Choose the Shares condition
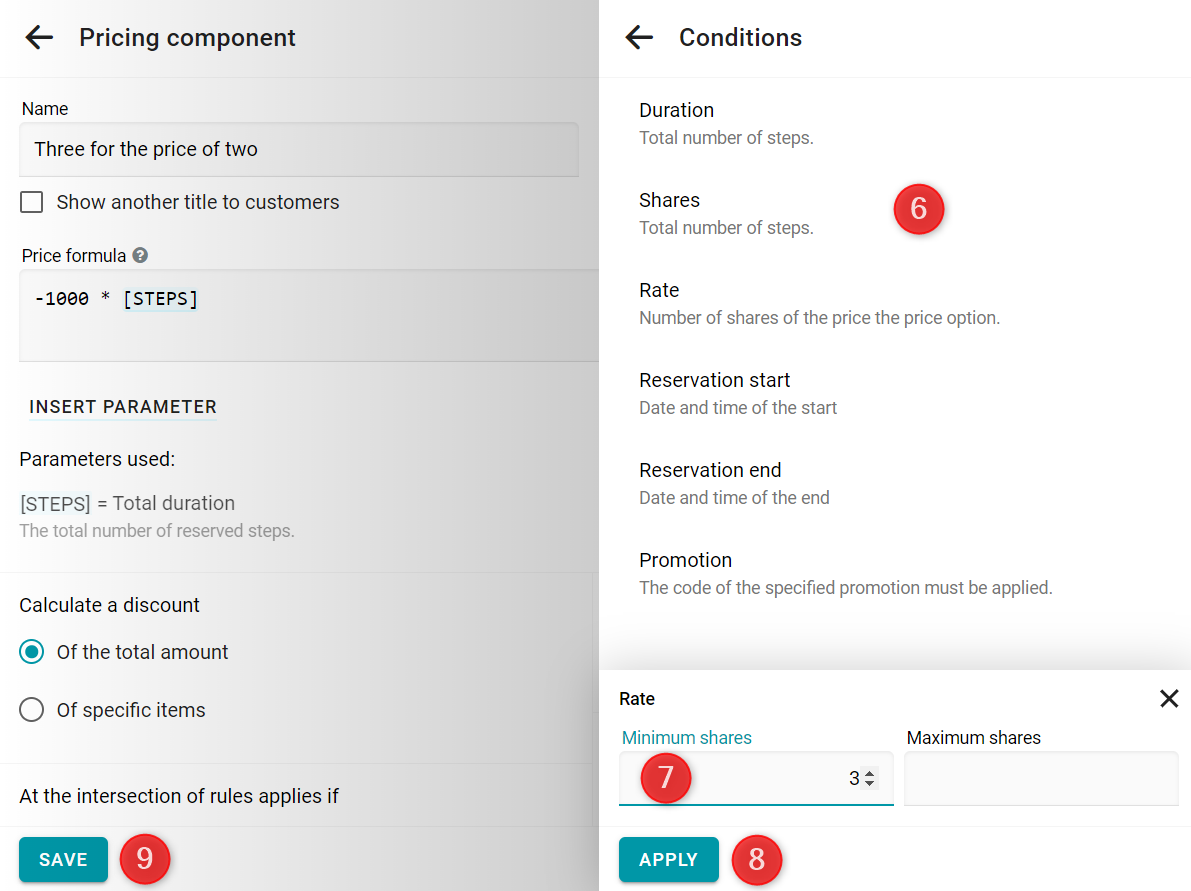 [x=895, y=213]
